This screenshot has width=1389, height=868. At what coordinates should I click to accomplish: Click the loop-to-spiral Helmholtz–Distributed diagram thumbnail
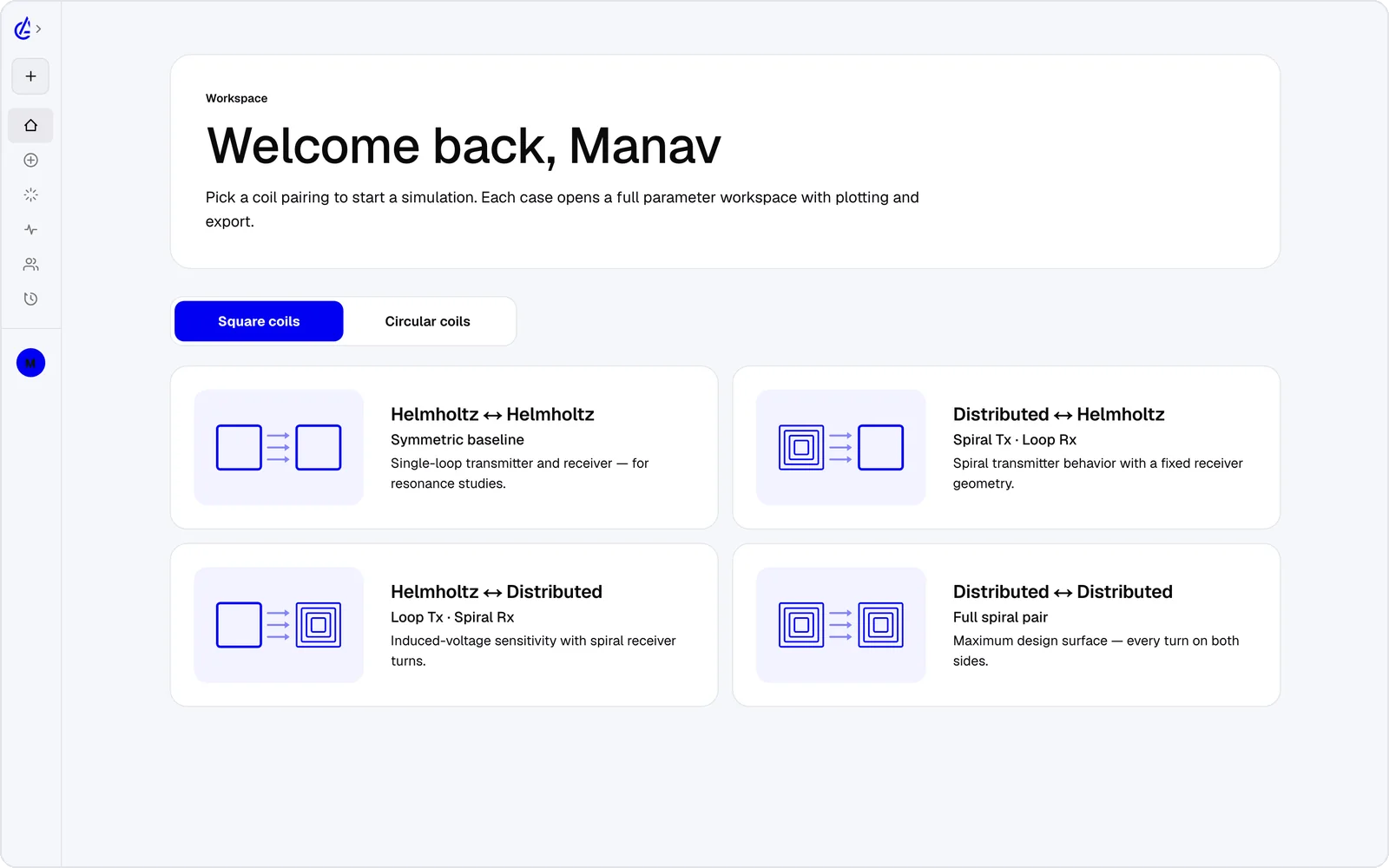(279, 625)
